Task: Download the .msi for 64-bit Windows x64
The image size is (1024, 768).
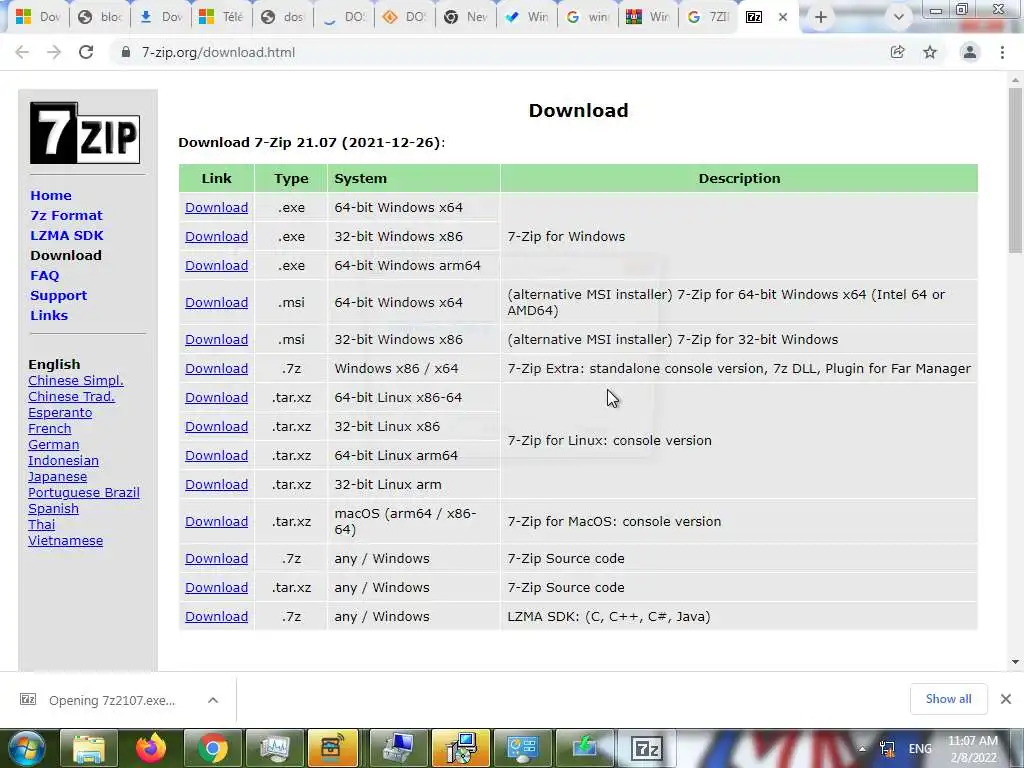Action: [x=216, y=302]
